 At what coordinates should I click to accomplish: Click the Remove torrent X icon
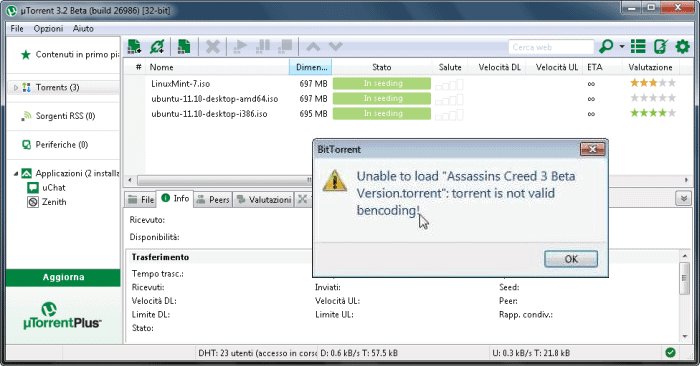pos(213,46)
